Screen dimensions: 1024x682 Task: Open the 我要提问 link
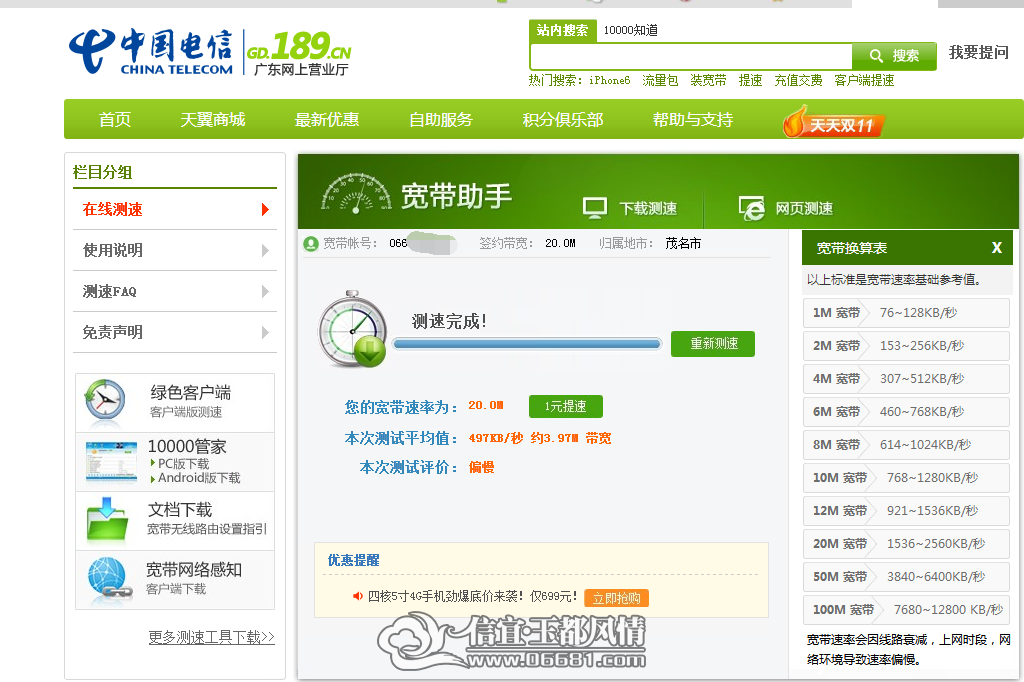(x=978, y=52)
